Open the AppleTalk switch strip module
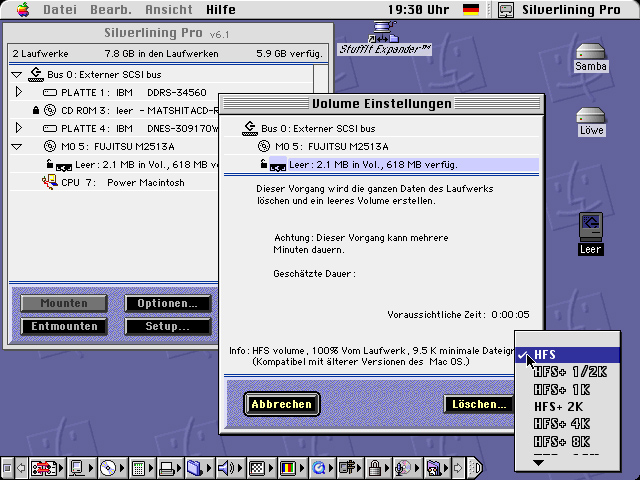 47,468
